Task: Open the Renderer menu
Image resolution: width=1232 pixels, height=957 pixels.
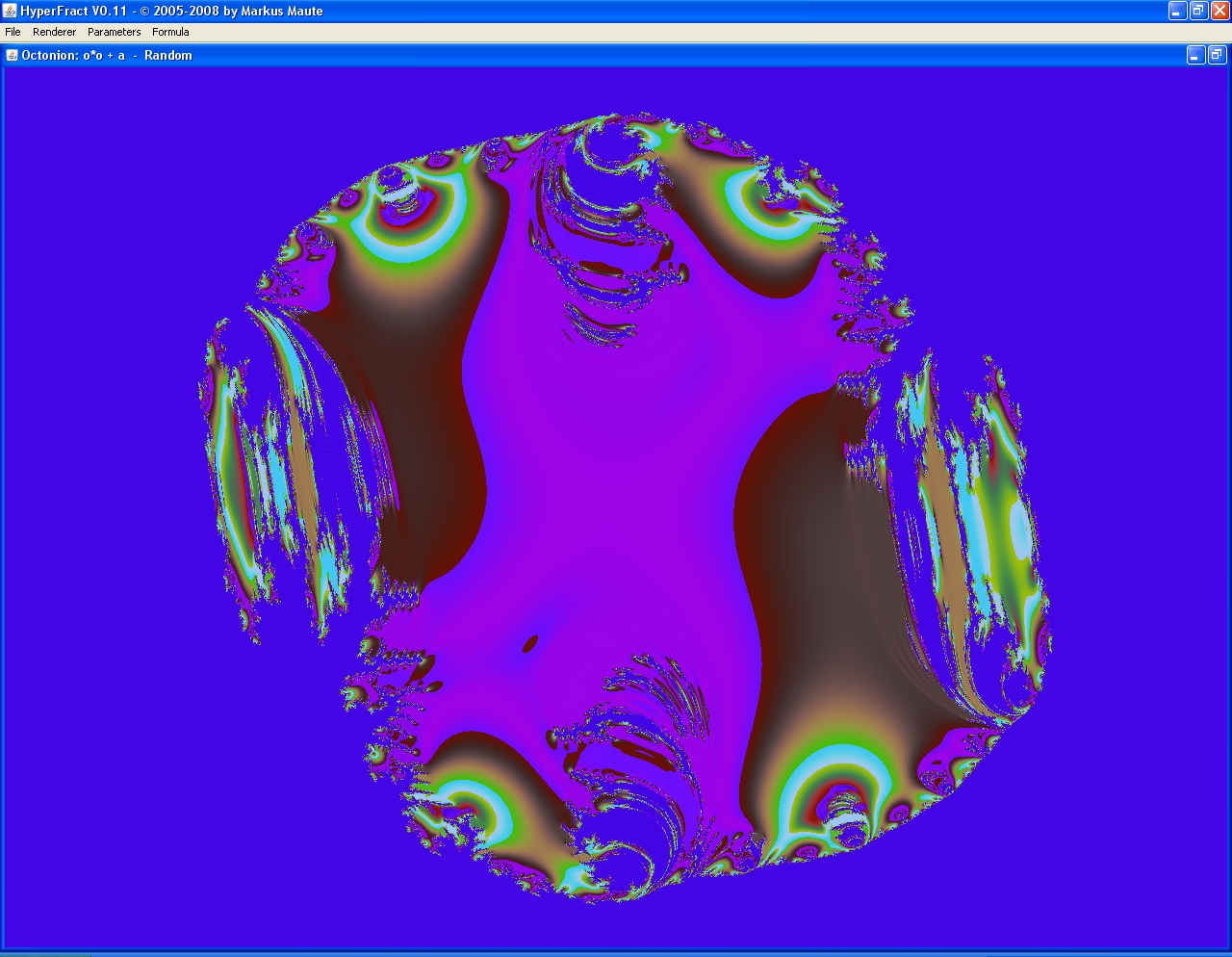Action: [54, 32]
